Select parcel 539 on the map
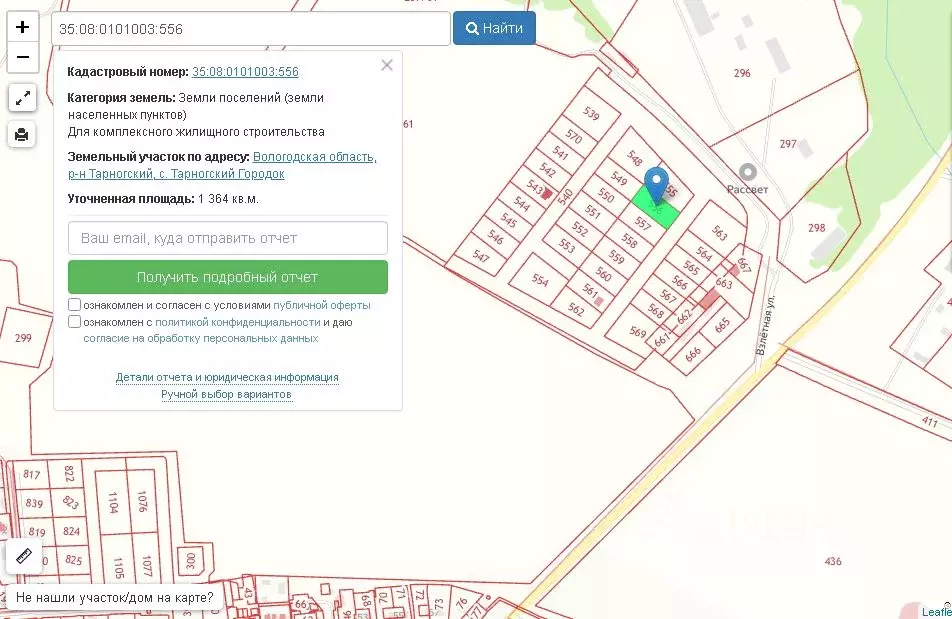952x619 pixels. click(591, 113)
